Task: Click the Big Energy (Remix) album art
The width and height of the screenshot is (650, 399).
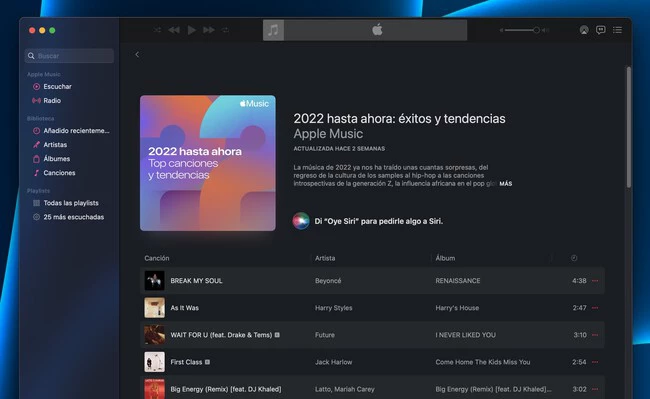Action: pos(155,389)
